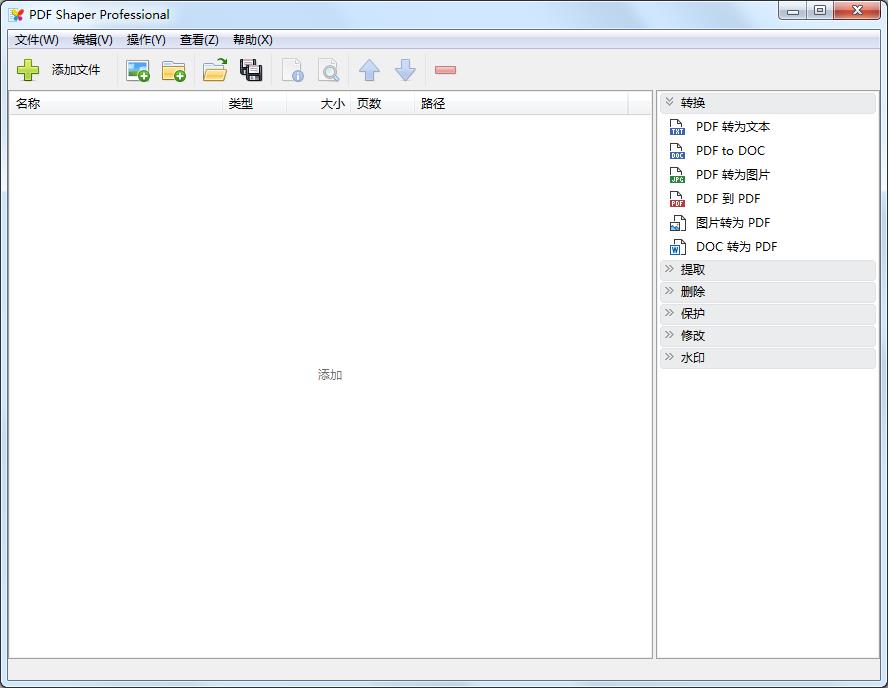The height and width of the screenshot is (688, 888).
Task: Click the JPG icon for PDF 转为图片
Action: click(677, 175)
